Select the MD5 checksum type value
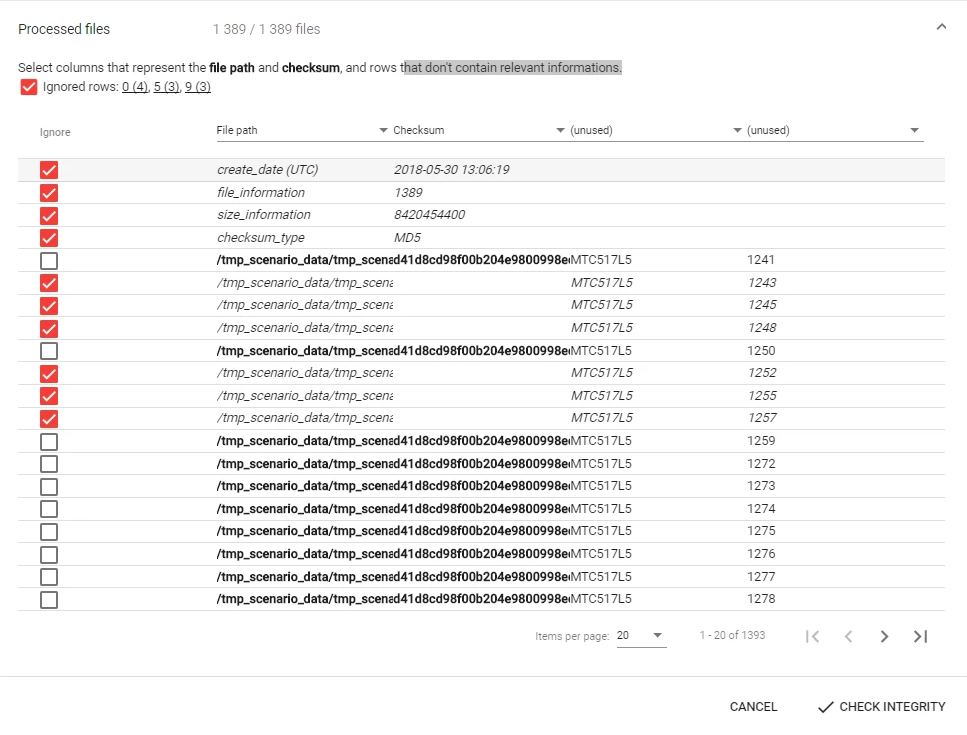Image resolution: width=967 pixels, height=735 pixels. pos(407,237)
